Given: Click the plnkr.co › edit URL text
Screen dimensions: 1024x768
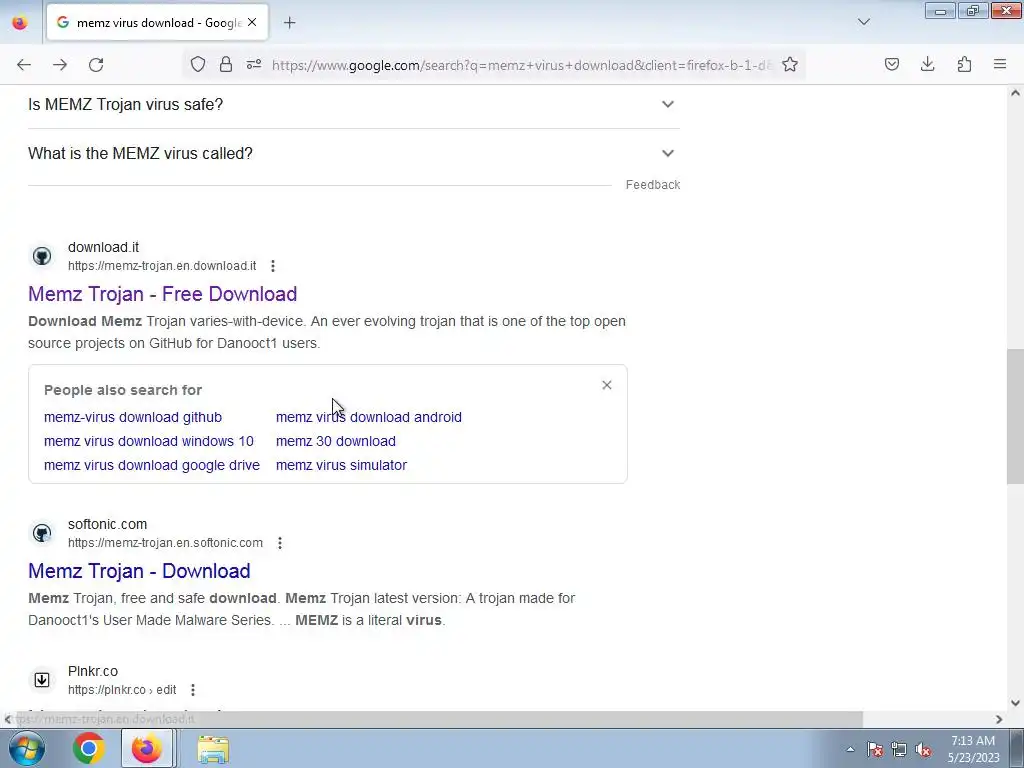Looking at the screenshot, I should click(x=122, y=690).
